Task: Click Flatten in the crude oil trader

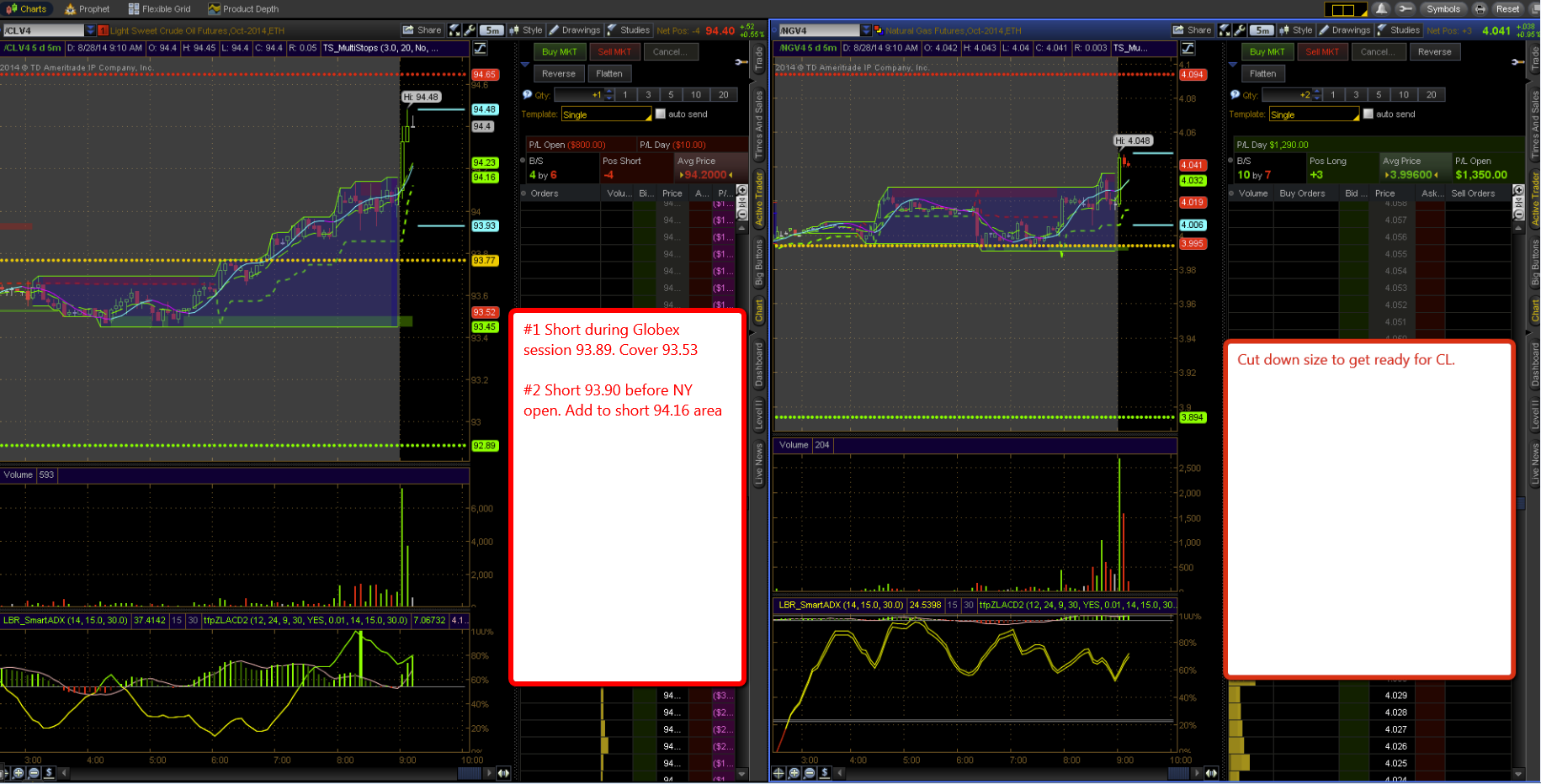Action: point(609,73)
